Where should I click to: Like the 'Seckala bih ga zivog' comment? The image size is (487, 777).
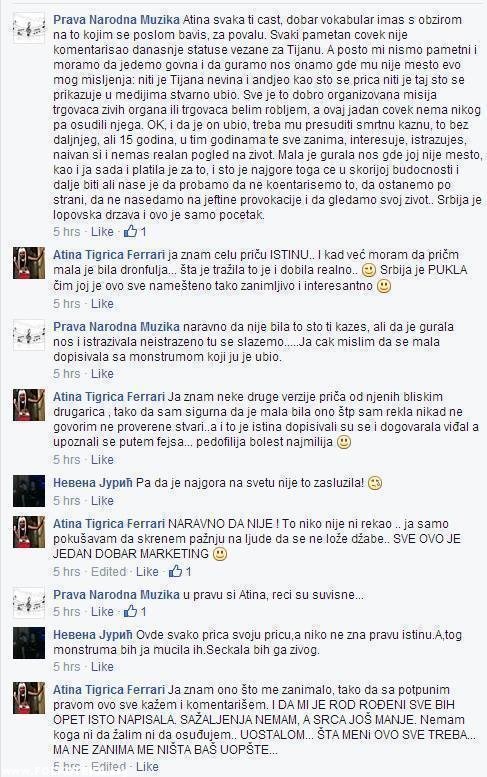[102, 666]
